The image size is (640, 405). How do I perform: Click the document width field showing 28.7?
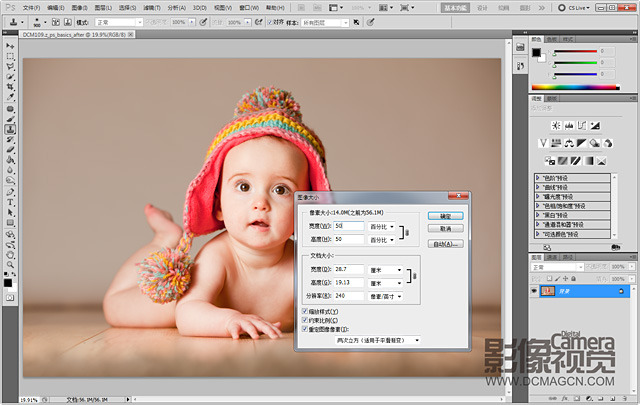[x=350, y=270]
